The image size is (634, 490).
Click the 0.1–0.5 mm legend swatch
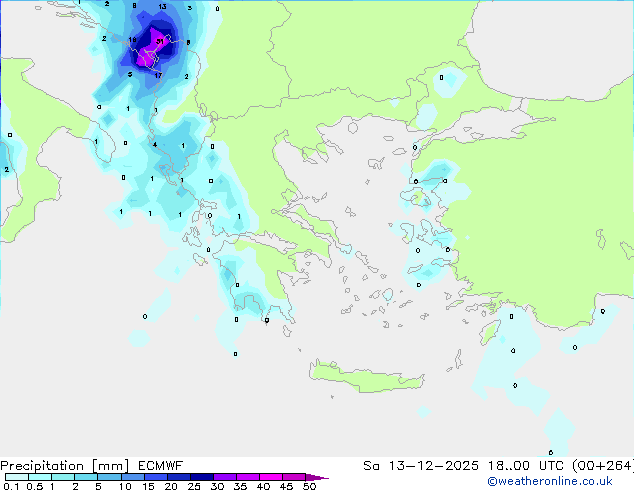(17, 477)
